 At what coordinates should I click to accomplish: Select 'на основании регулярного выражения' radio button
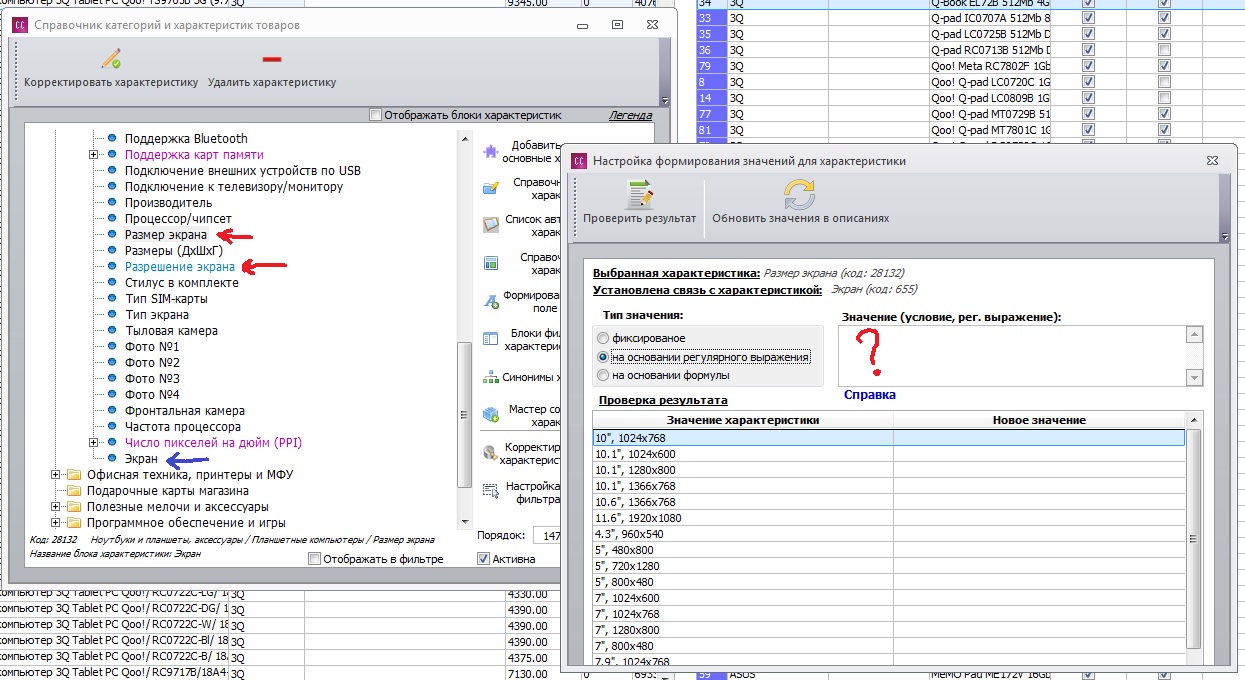[x=602, y=357]
